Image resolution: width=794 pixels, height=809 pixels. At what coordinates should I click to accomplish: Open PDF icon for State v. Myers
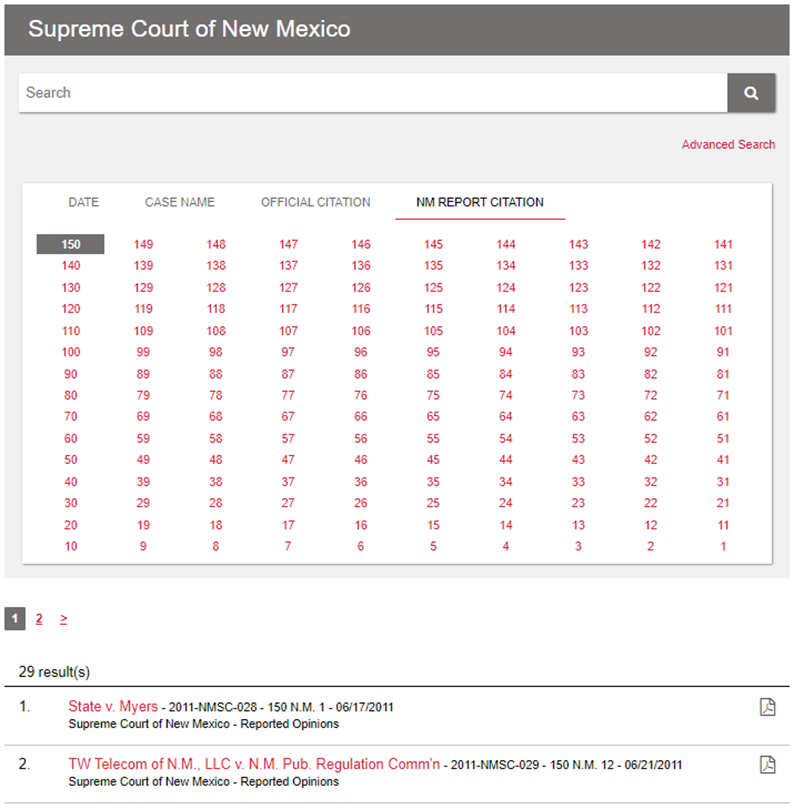point(767,707)
